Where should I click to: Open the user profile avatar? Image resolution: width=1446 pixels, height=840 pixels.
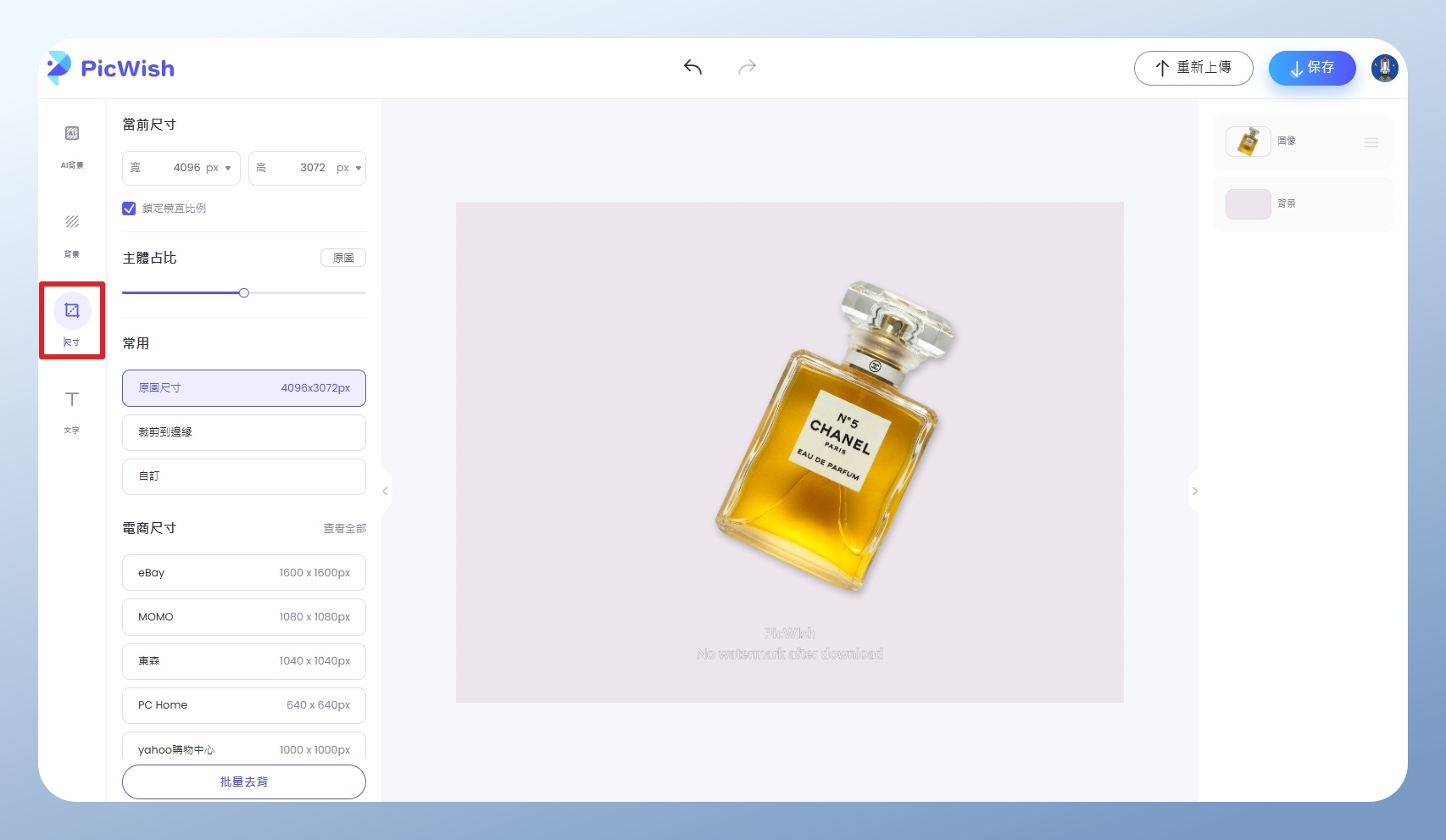(1384, 68)
